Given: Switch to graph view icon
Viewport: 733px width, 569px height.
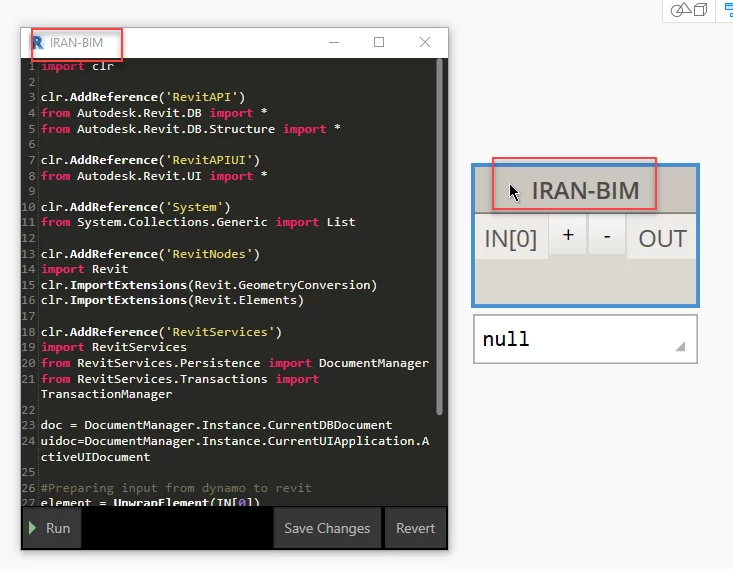Looking at the screenshot, I should [726, 10].
